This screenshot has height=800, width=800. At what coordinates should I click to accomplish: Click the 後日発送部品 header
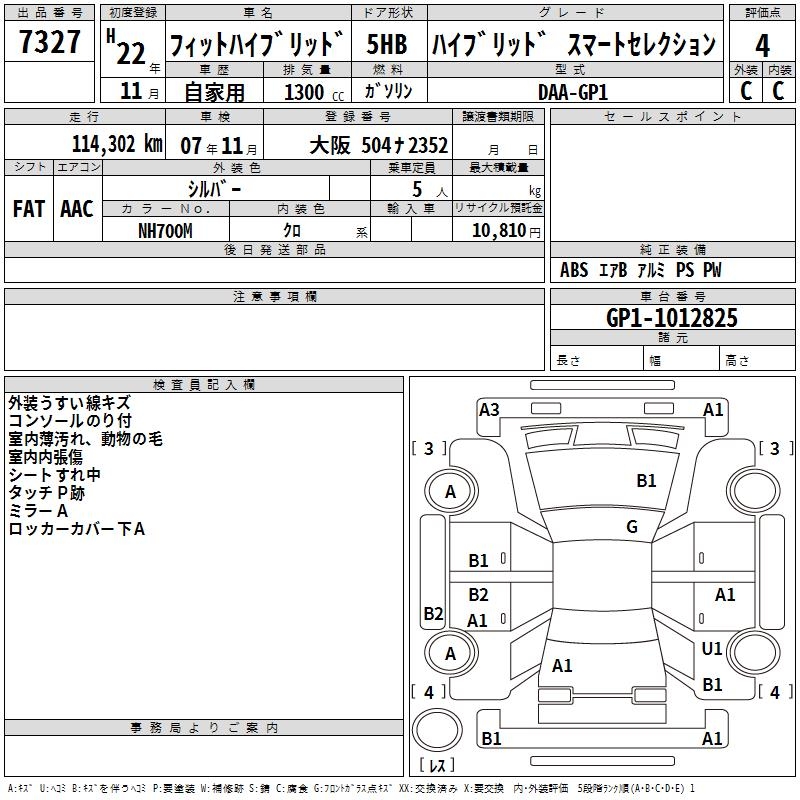(274, 249)
